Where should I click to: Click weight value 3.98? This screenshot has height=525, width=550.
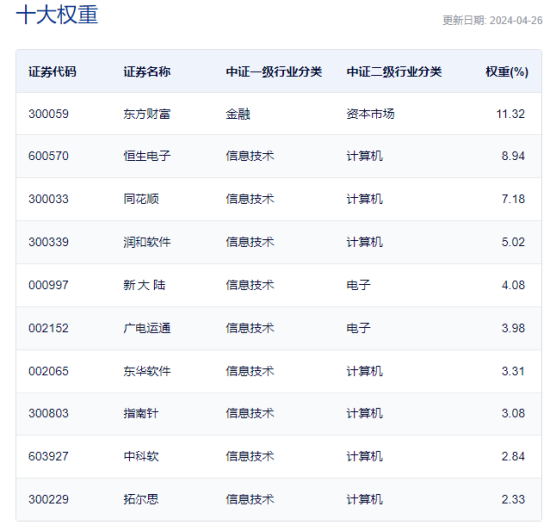pyautogui.click(x=513, y=328)
